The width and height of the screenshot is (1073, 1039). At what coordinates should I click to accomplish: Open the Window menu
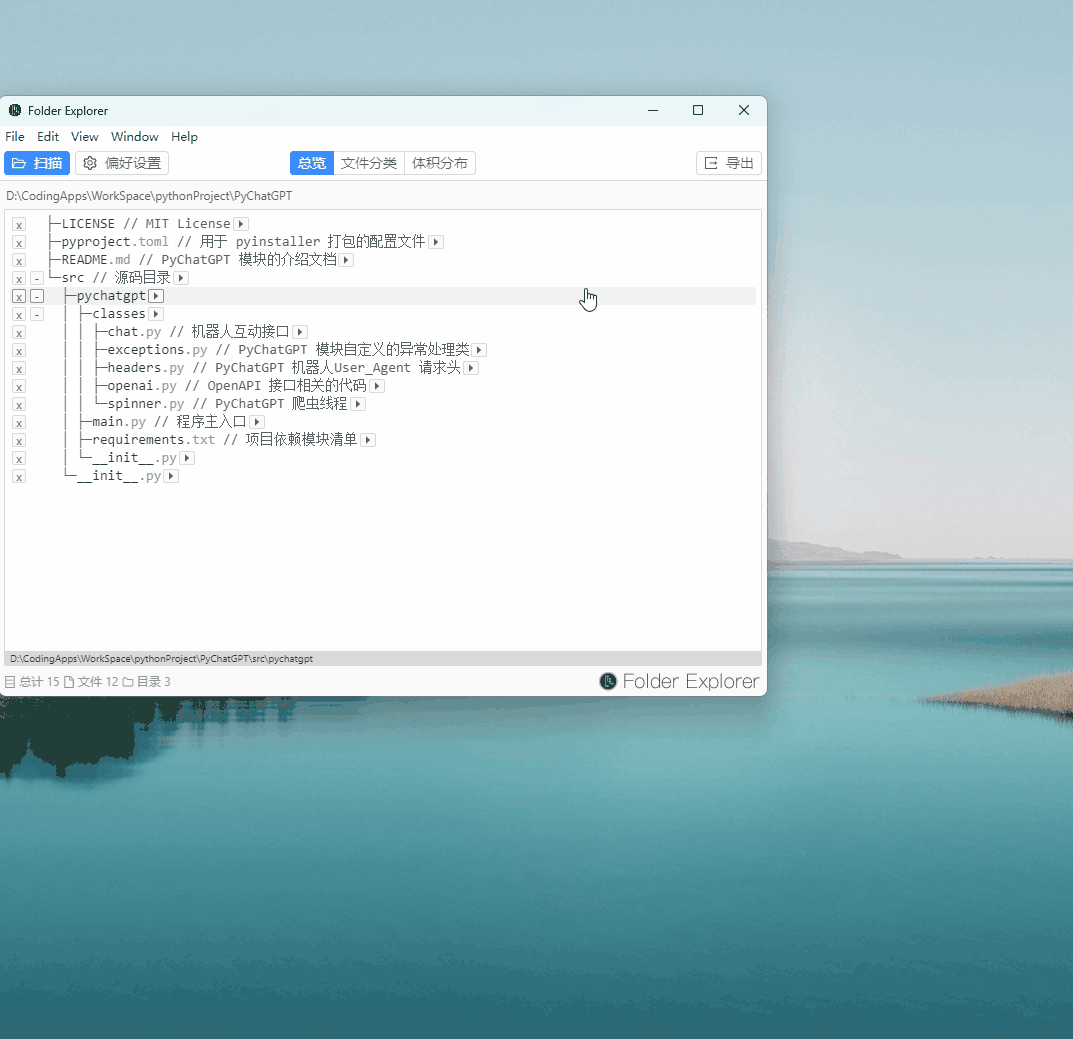click(135, 137)
